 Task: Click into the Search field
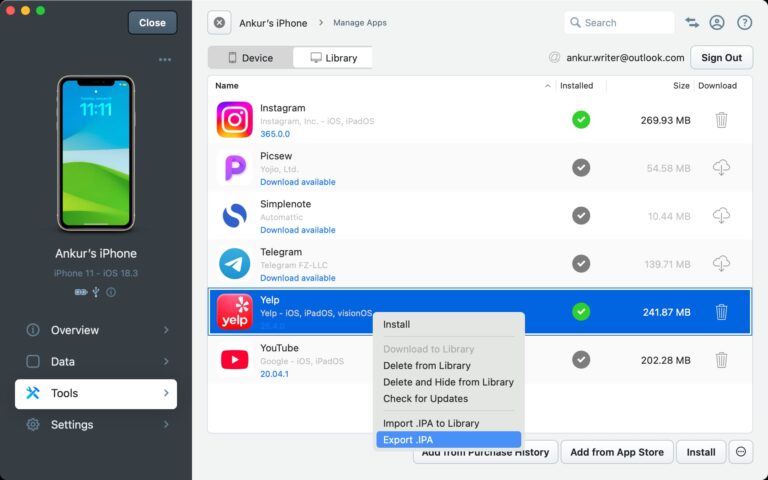619,23
